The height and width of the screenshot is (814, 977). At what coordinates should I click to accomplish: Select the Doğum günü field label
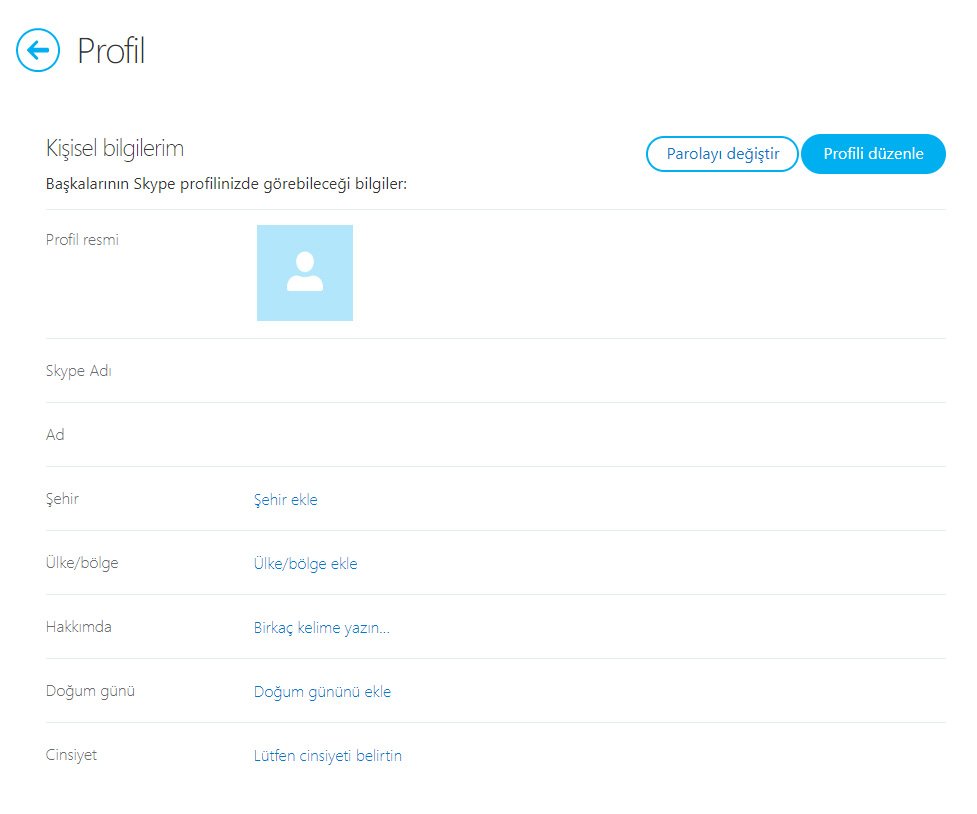(x=90, y=691)
